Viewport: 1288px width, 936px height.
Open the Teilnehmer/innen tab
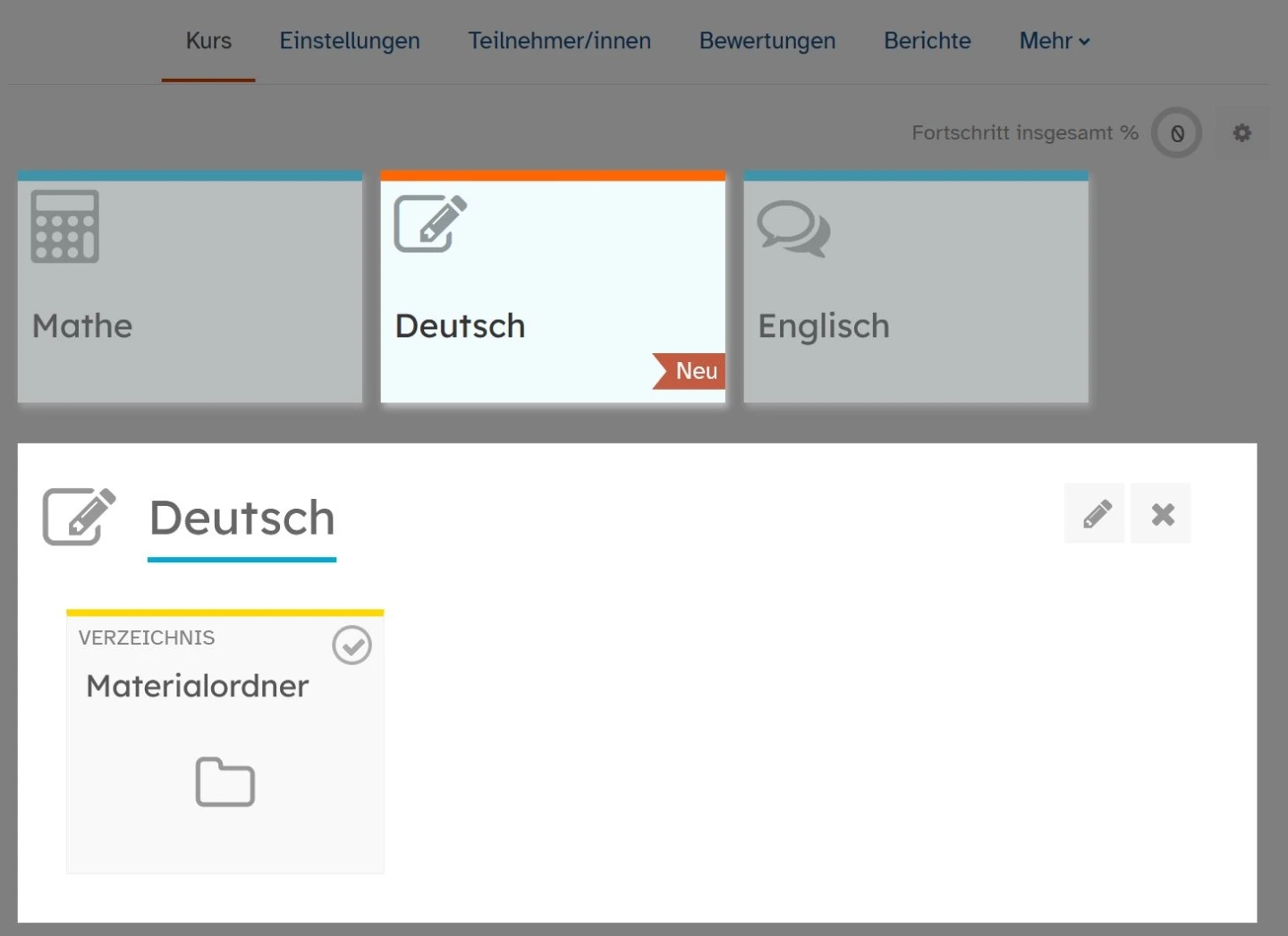point(560,41)
